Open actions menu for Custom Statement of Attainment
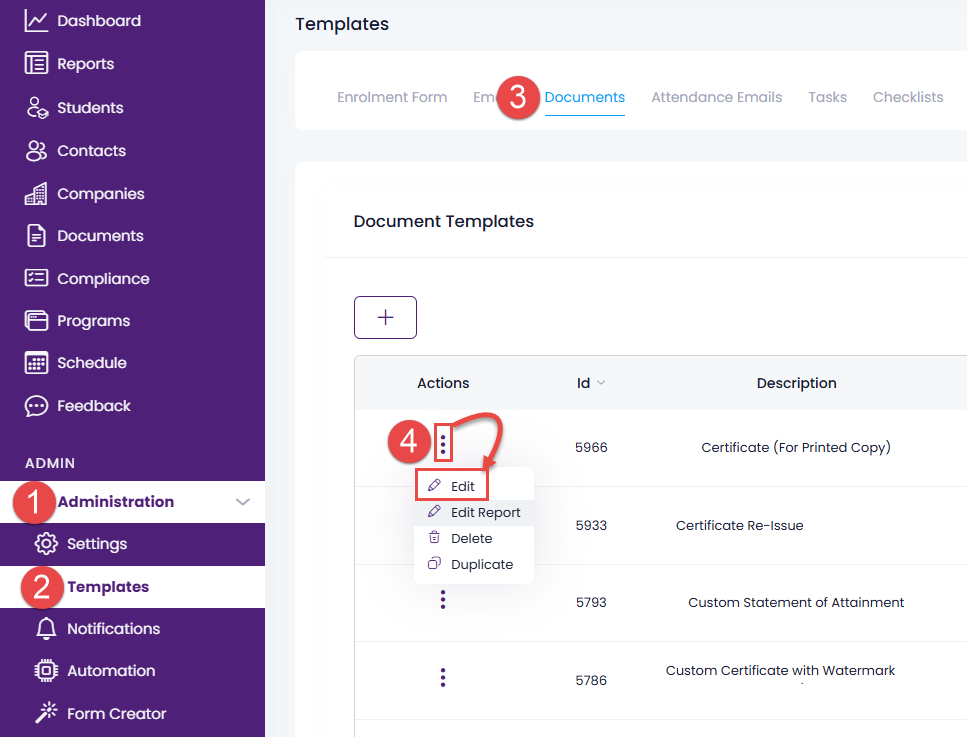This screenshot has height=737, width=967. coord(443,600)
